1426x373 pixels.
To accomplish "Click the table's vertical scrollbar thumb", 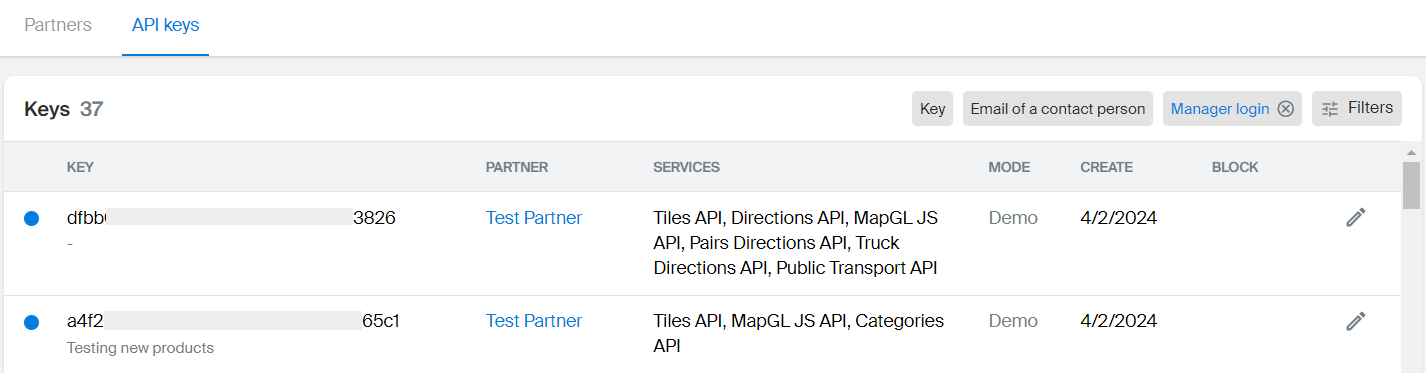I will tap(1411, 185).
